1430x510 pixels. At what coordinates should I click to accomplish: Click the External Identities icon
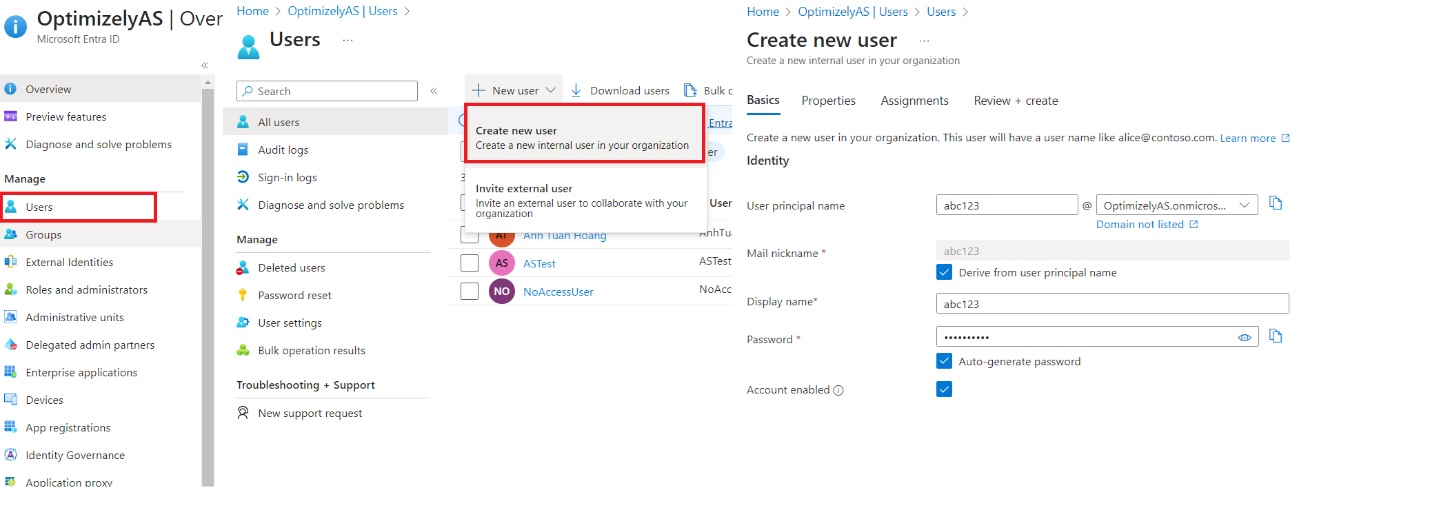(11, 262)
